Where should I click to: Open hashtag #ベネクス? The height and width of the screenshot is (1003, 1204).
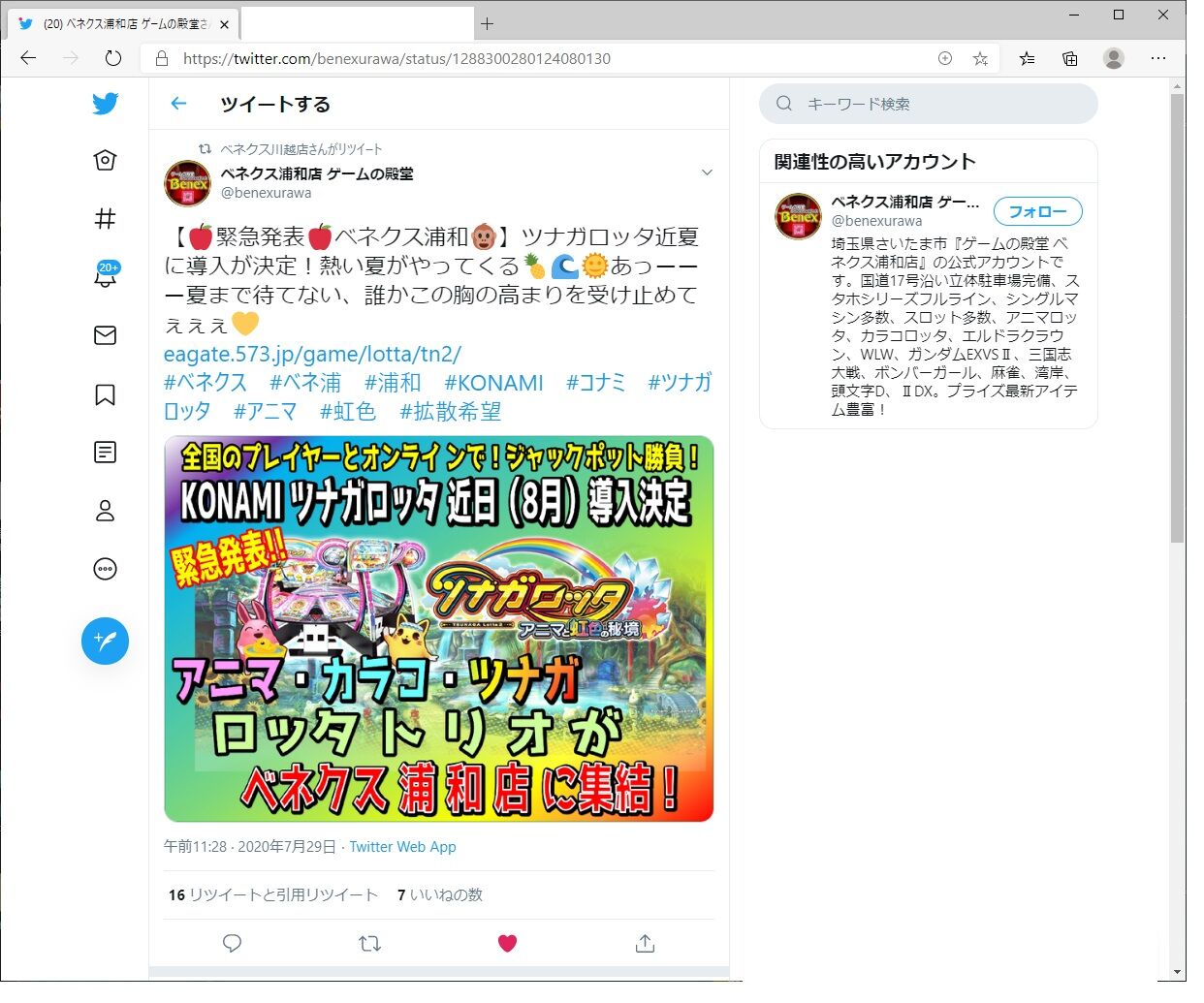click(x=206, y=383)
